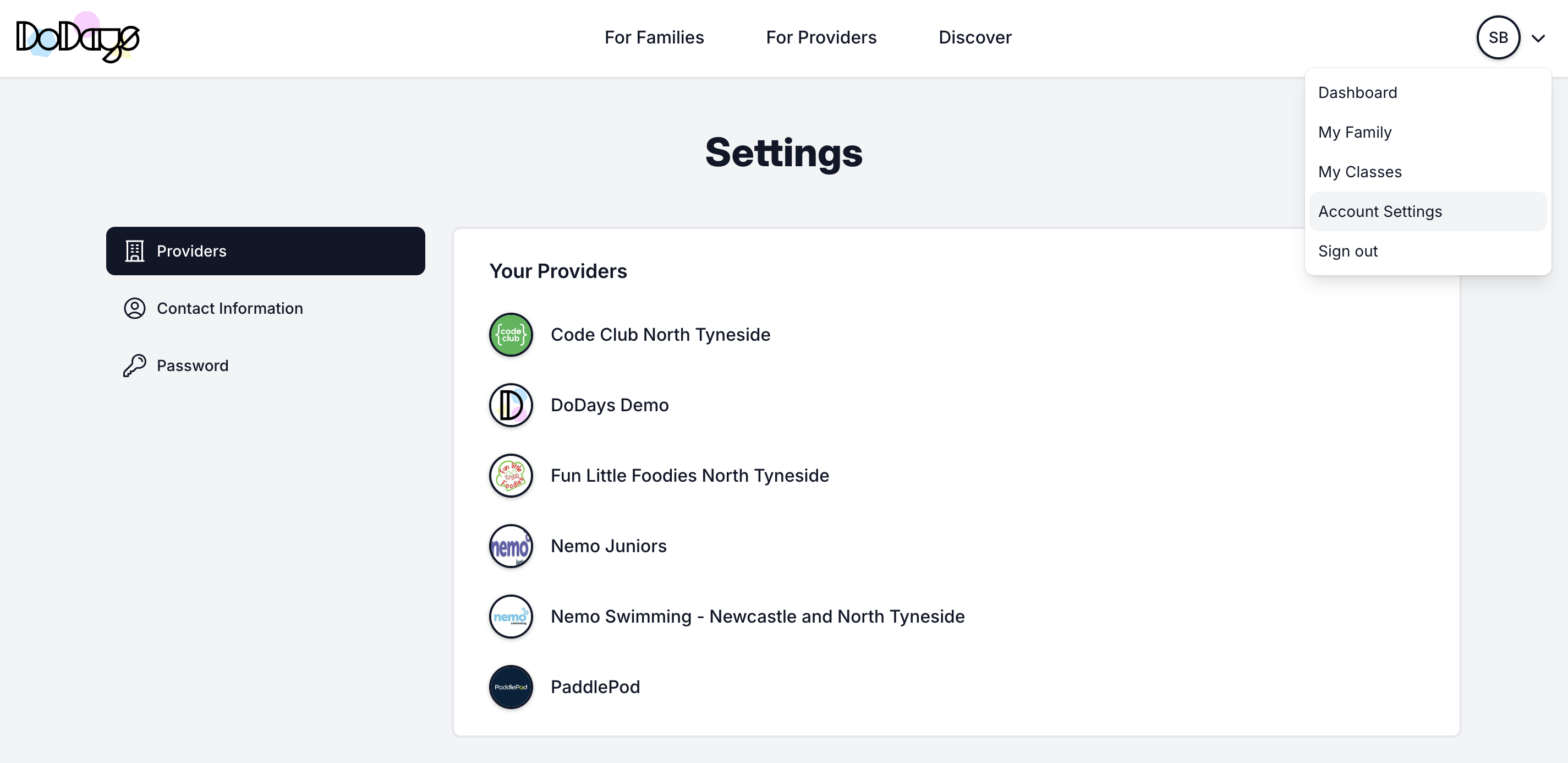Switch to the Discover section
Image resolution: width=1568 pixels, height=763 pixels.
click(974, 37)
